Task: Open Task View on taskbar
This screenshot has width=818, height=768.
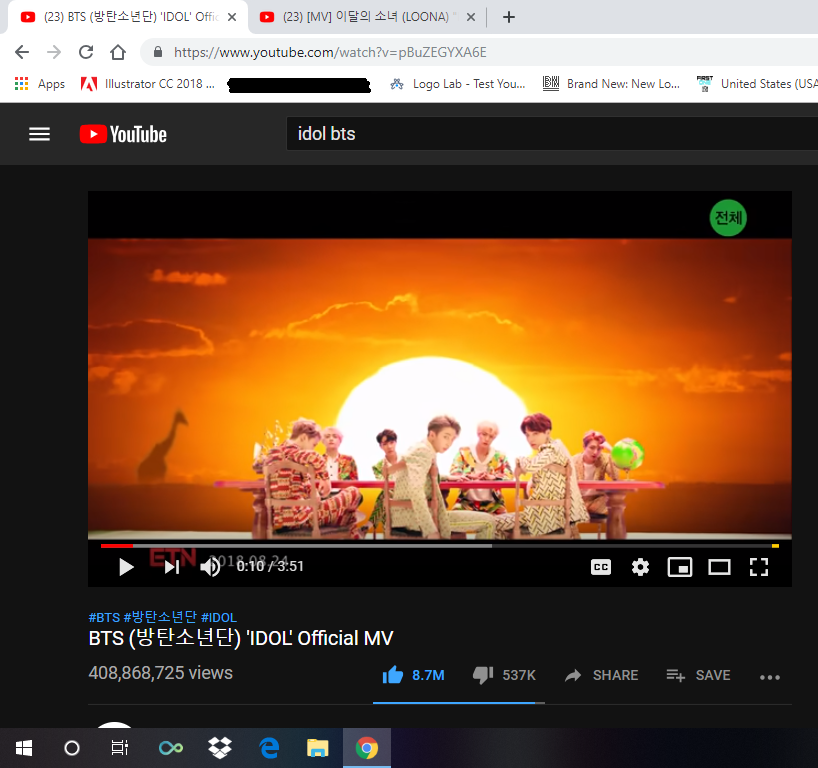Action: 119,748
